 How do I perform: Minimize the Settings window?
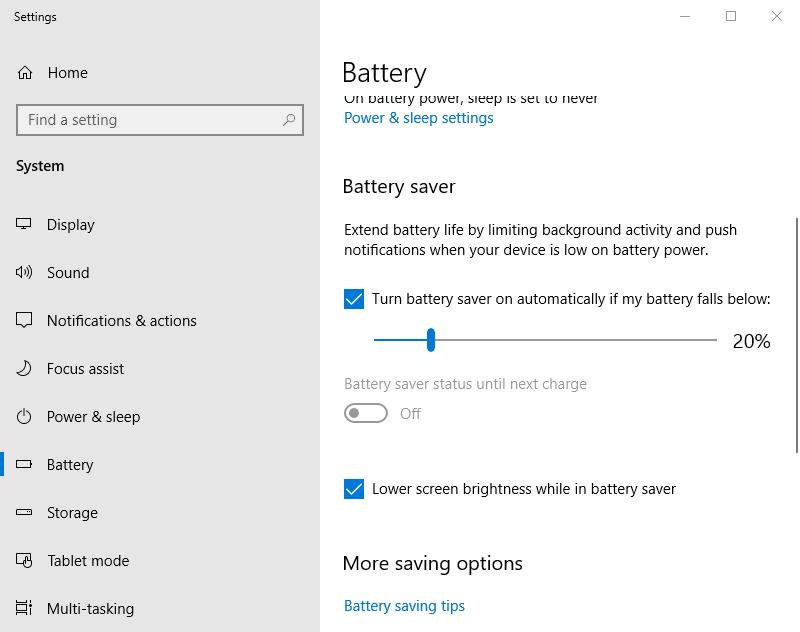pyautogui.click(x=685, y=16)
